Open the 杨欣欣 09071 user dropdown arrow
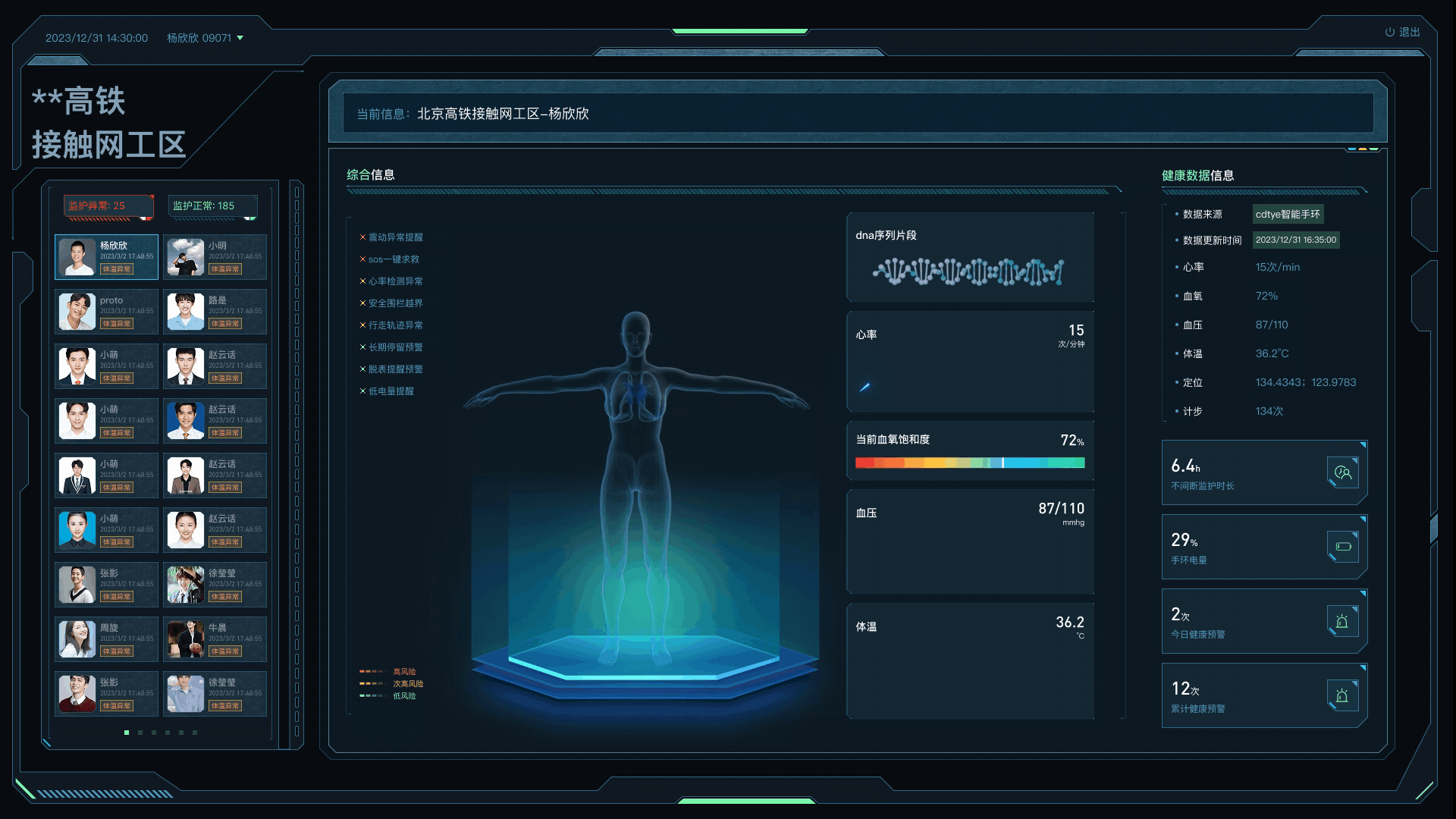 (240, 38)
